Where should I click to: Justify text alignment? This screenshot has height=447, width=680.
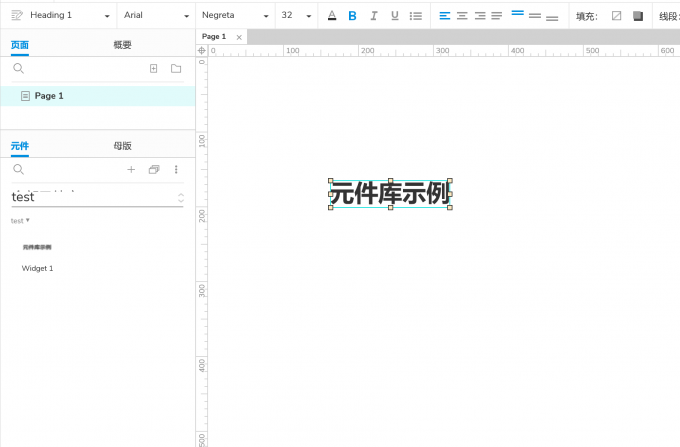497,16
